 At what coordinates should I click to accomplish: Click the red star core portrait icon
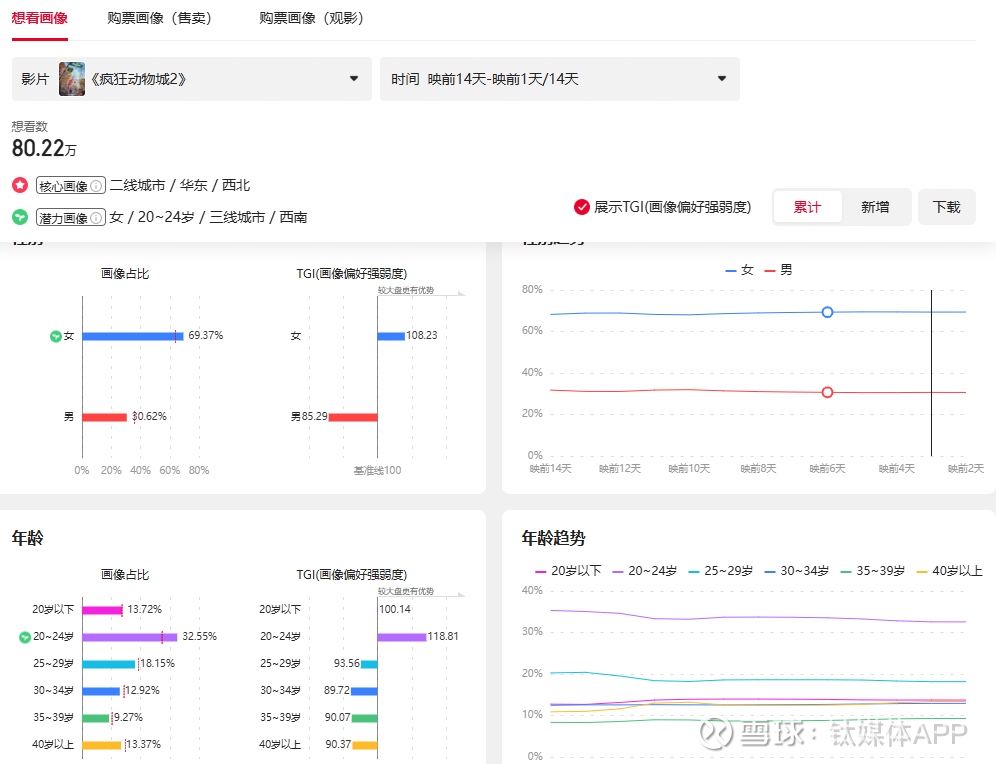(x=20, y=186)
